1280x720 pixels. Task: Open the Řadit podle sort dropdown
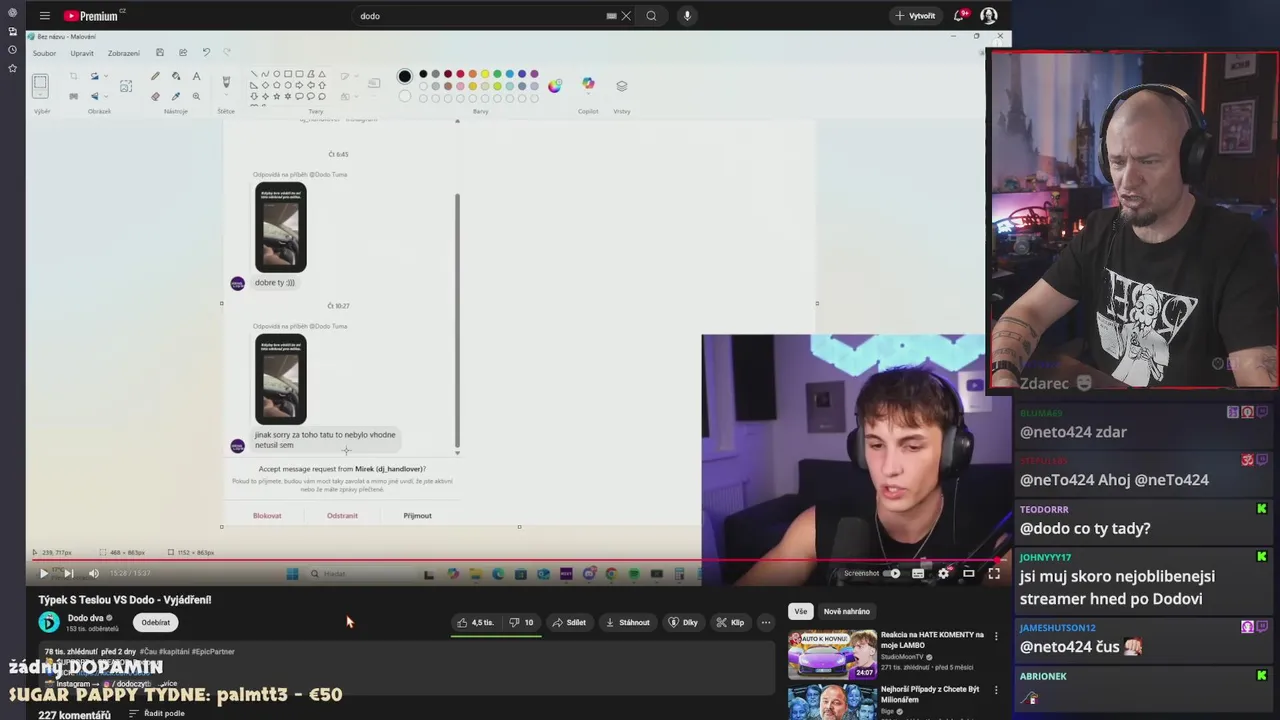point(157,714)
